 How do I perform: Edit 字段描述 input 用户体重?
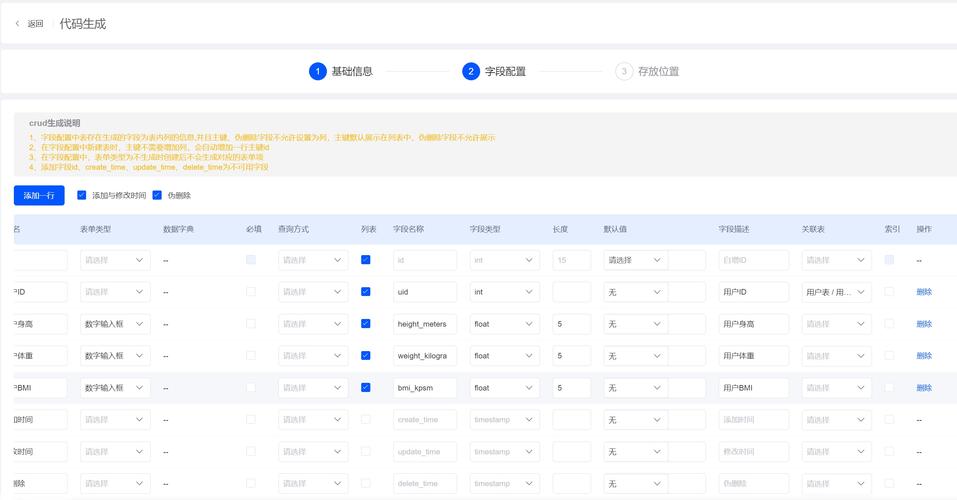click(x=754, y=355)
